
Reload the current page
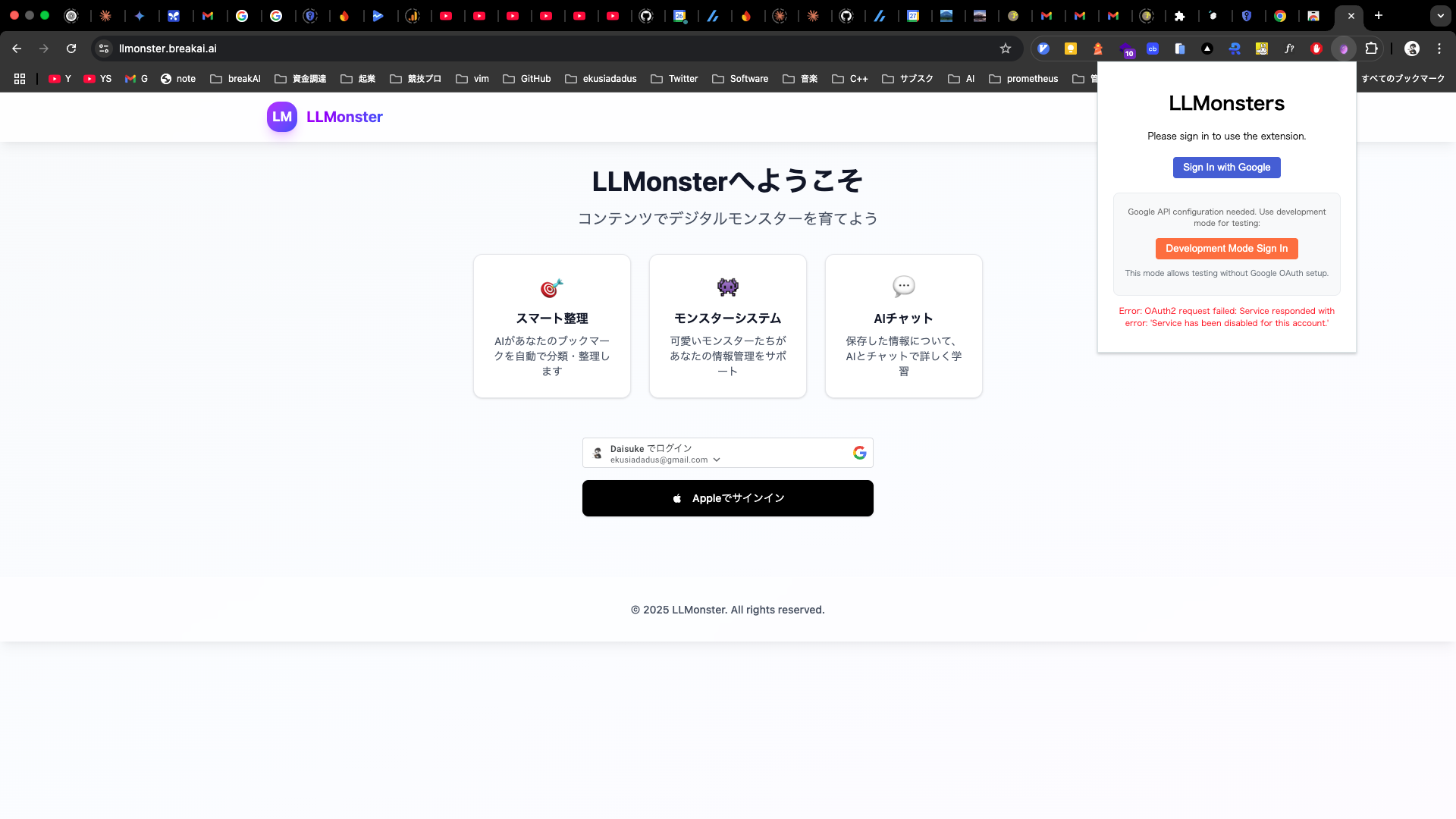(71, 49)
